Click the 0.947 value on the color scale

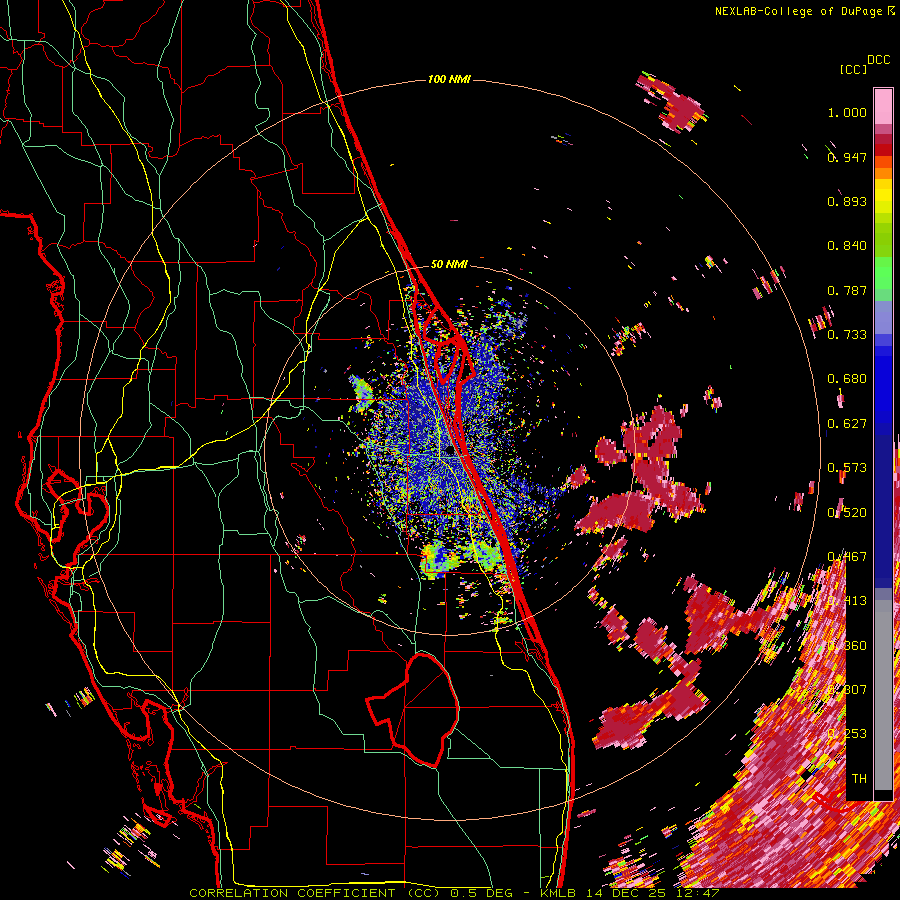pos(847,157)
